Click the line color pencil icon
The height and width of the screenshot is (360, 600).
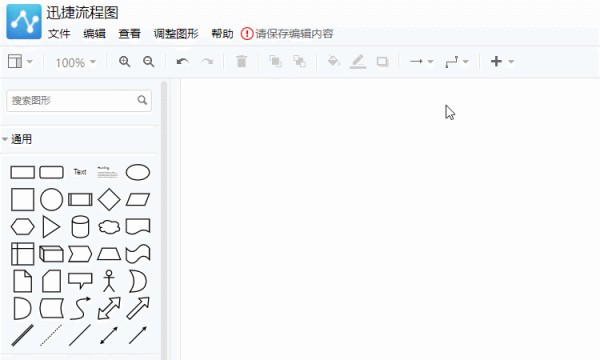pyautogui.click(x=358, y=61)
